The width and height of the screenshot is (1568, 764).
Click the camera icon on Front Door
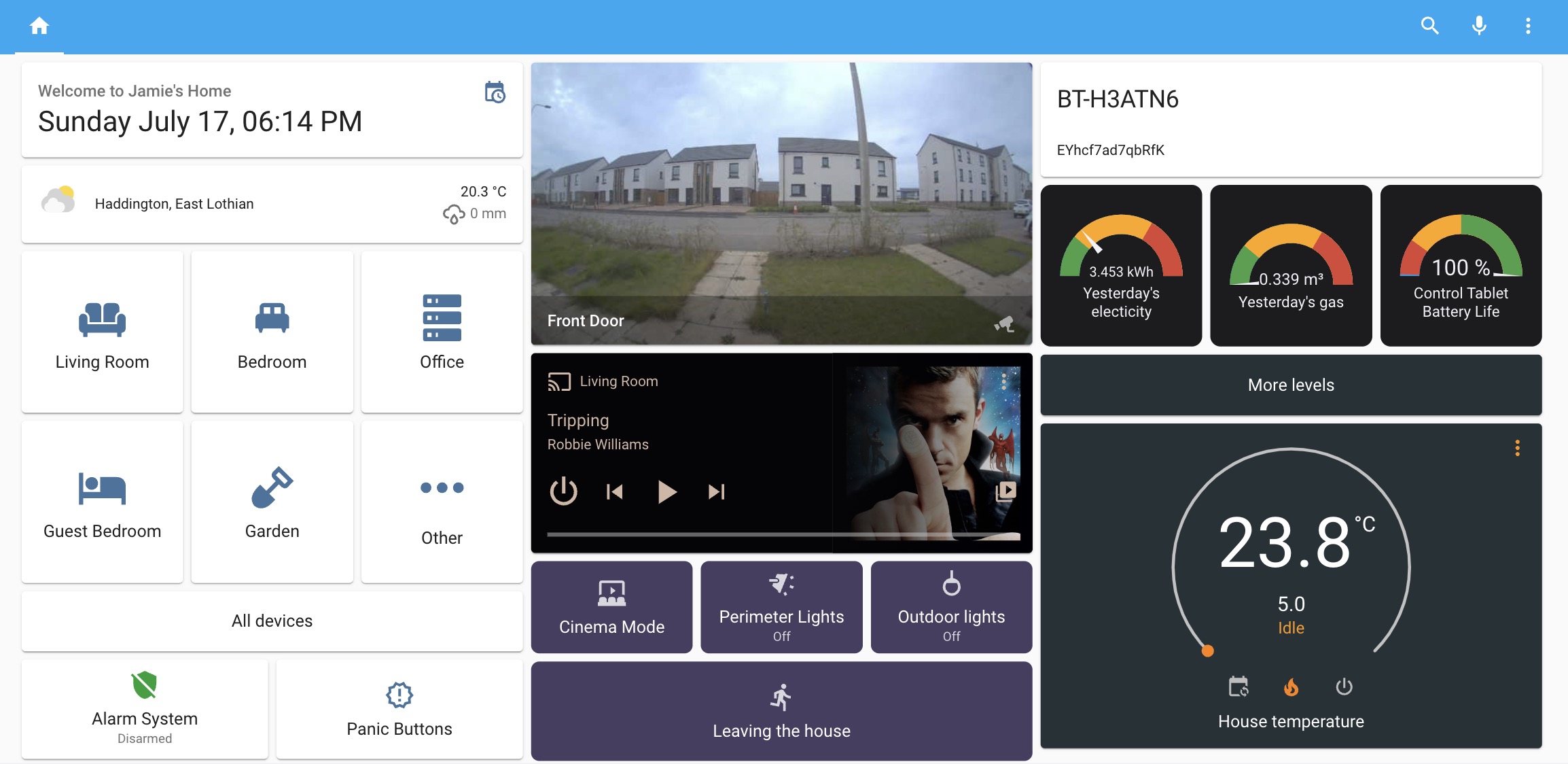point(1005,324)
